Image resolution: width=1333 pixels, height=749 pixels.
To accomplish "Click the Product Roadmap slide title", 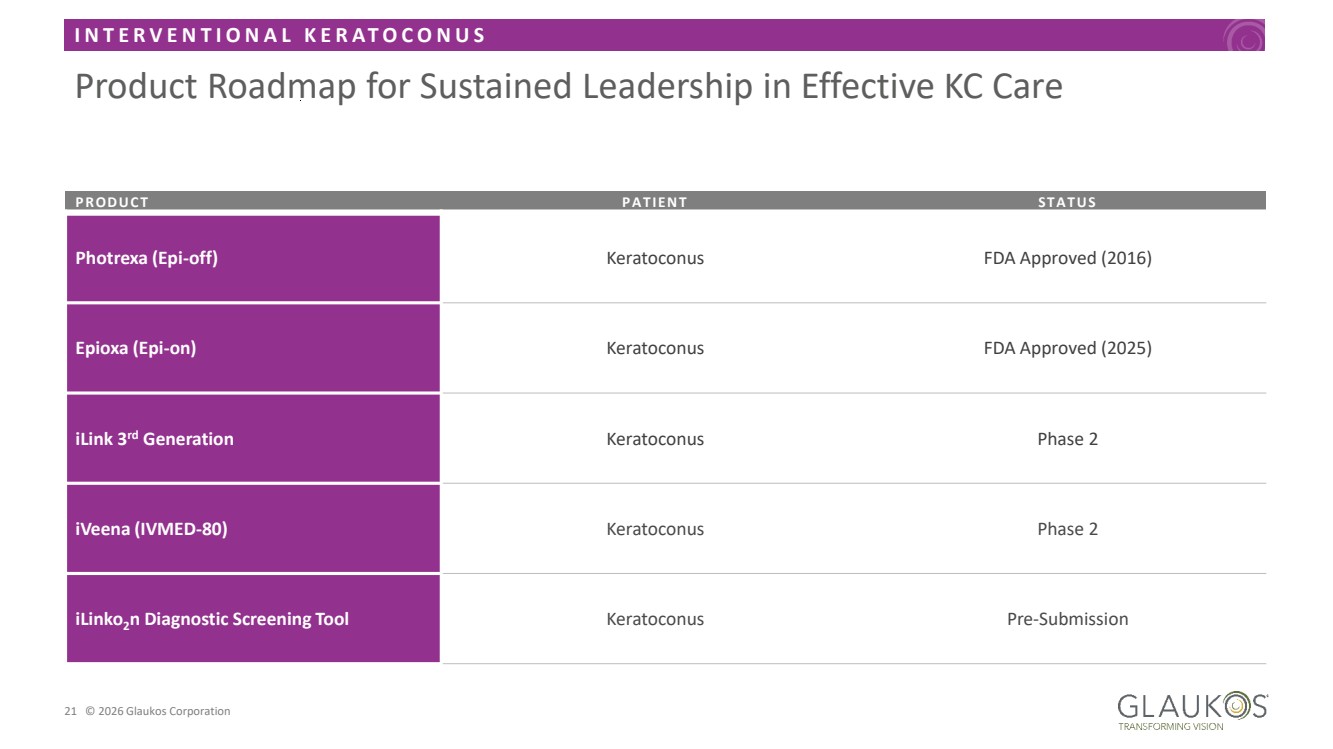I will tap(568, 87).
